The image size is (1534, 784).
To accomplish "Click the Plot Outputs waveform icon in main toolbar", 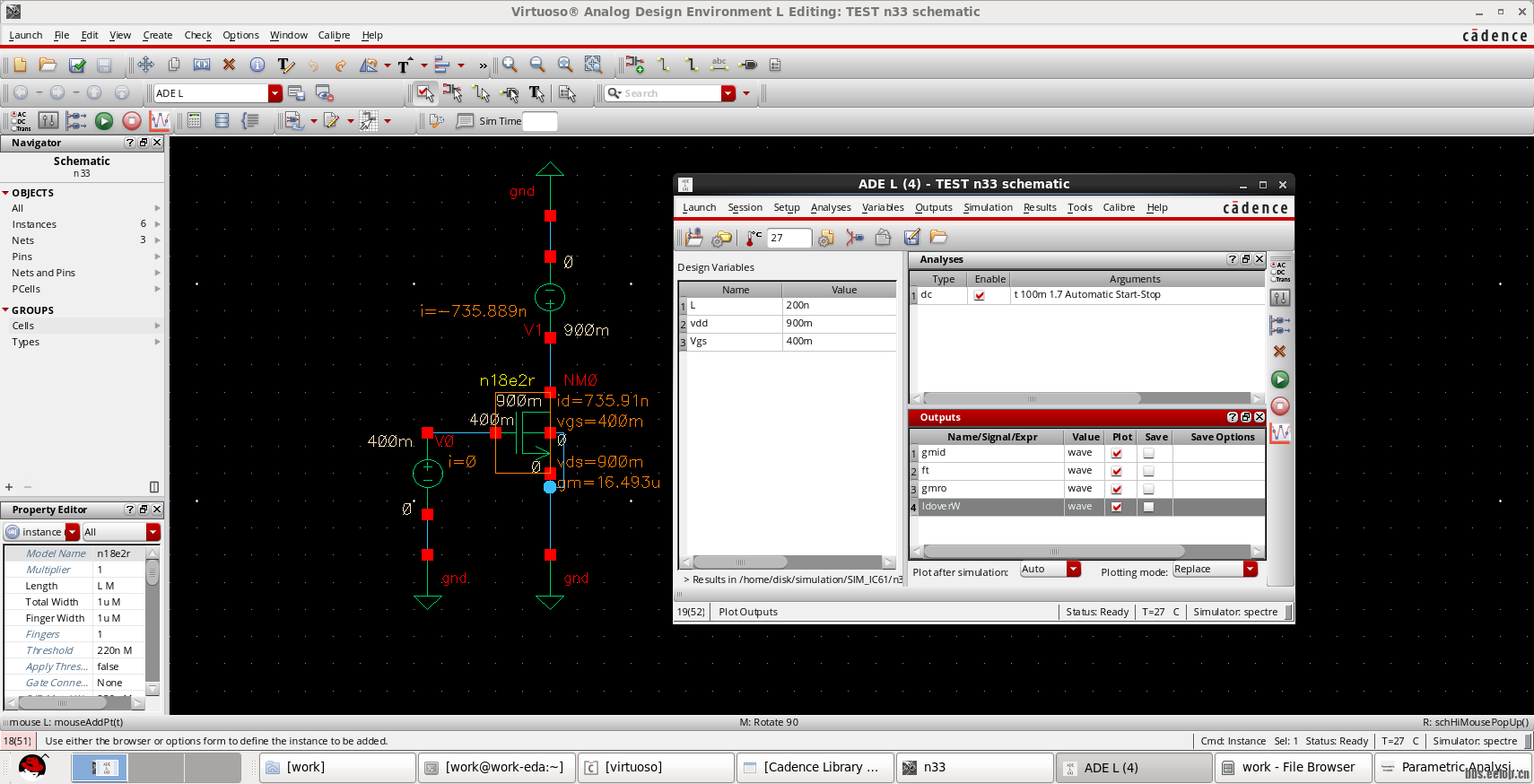I will click(x=160, y=120).
